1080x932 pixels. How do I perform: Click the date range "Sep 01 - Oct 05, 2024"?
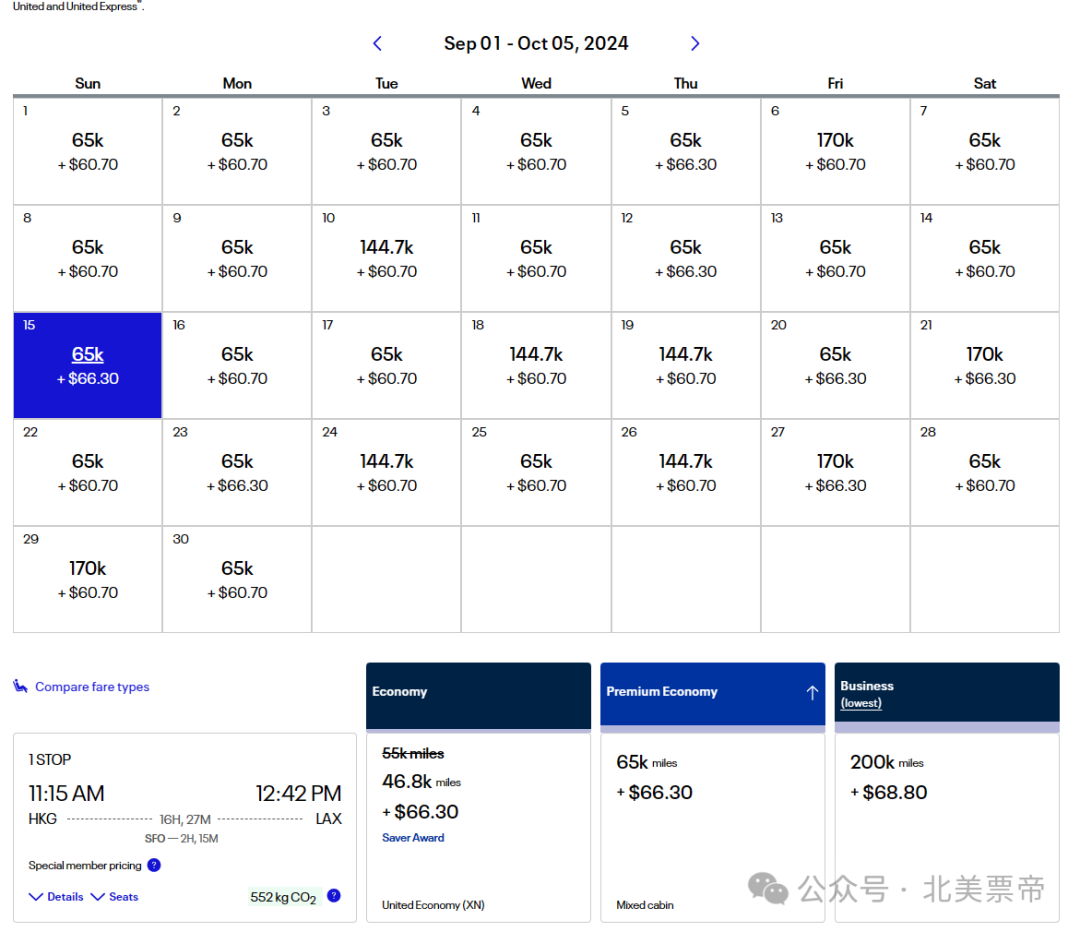536,43
